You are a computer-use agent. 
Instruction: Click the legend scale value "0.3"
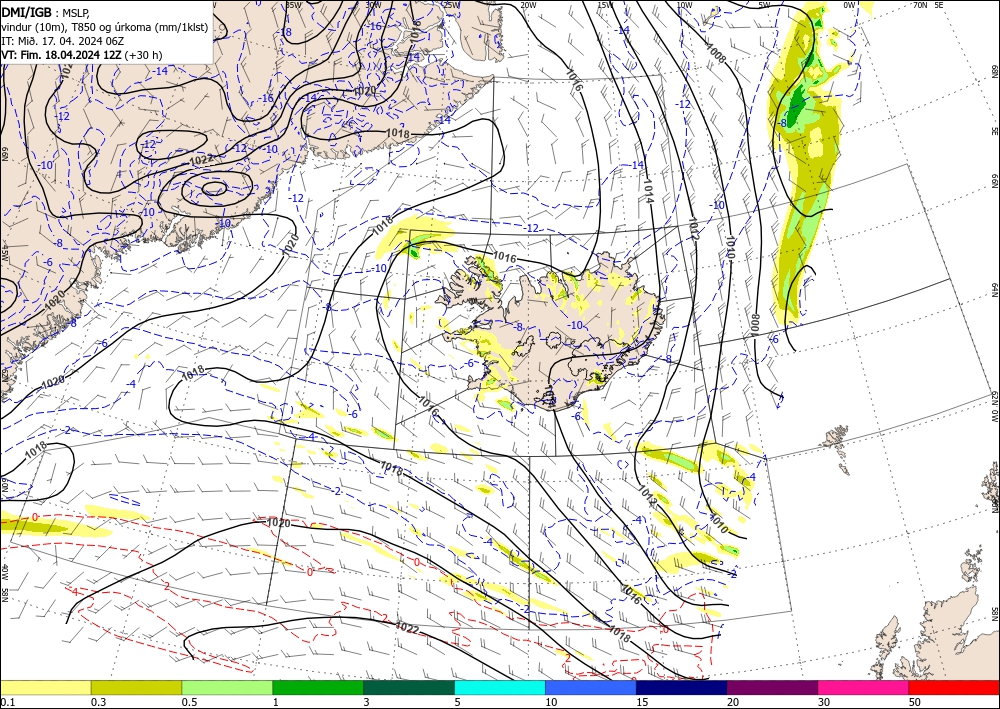tap(98, 702)
